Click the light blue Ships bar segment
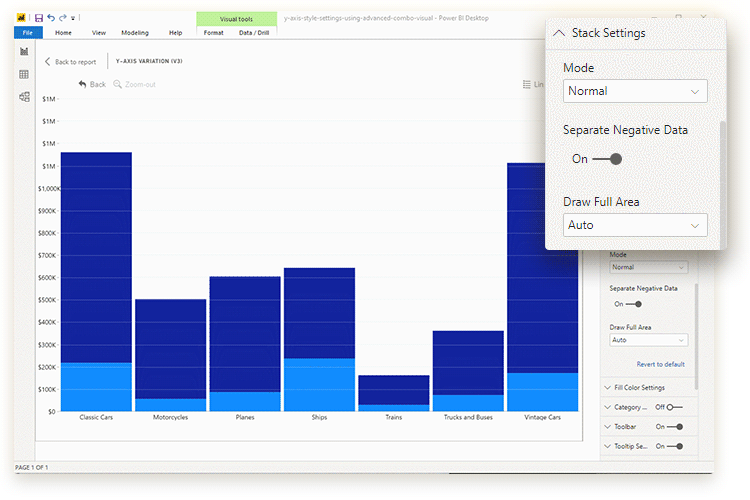This screenshot has height=500, width=750. tap(319, 385)
